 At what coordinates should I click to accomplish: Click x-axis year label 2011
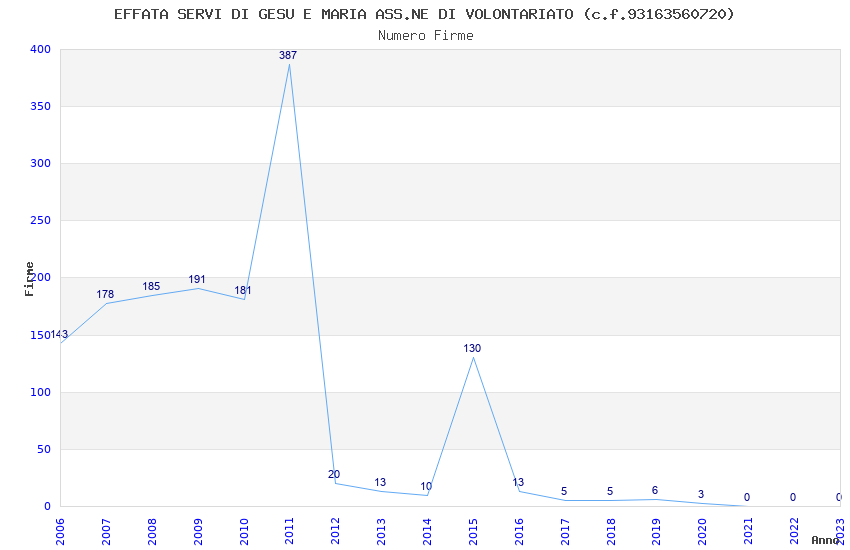click(289, 531)
